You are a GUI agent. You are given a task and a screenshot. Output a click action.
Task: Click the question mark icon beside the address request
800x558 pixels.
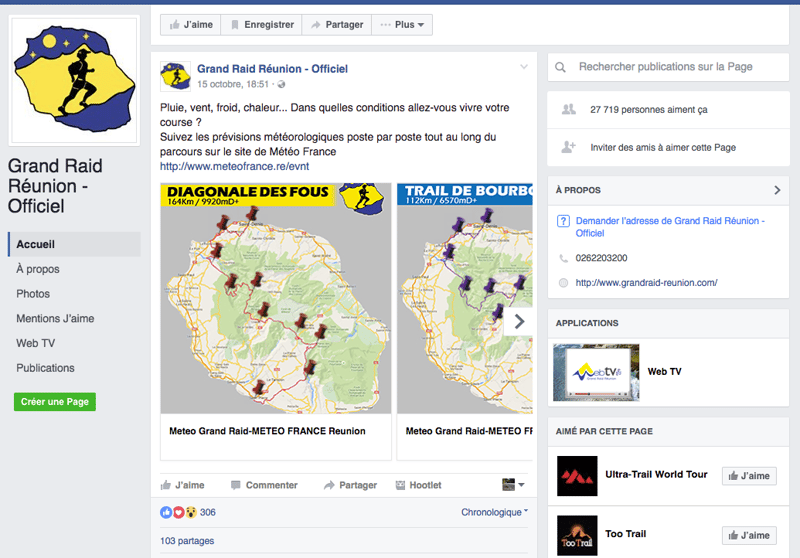click(563, 221)
